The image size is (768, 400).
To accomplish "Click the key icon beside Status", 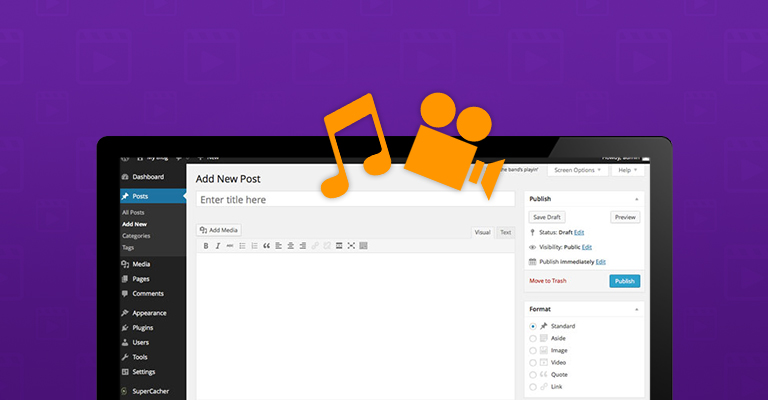I will (x=532, y=233).
